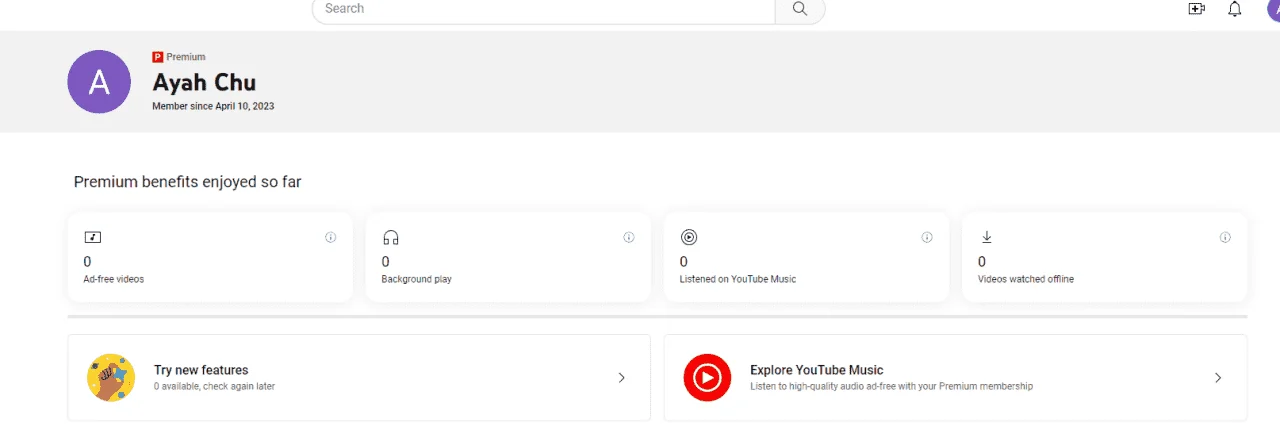1280x430 pixels.
Task: Click the Listened on YouTube Music label
Action: [738, 279]
